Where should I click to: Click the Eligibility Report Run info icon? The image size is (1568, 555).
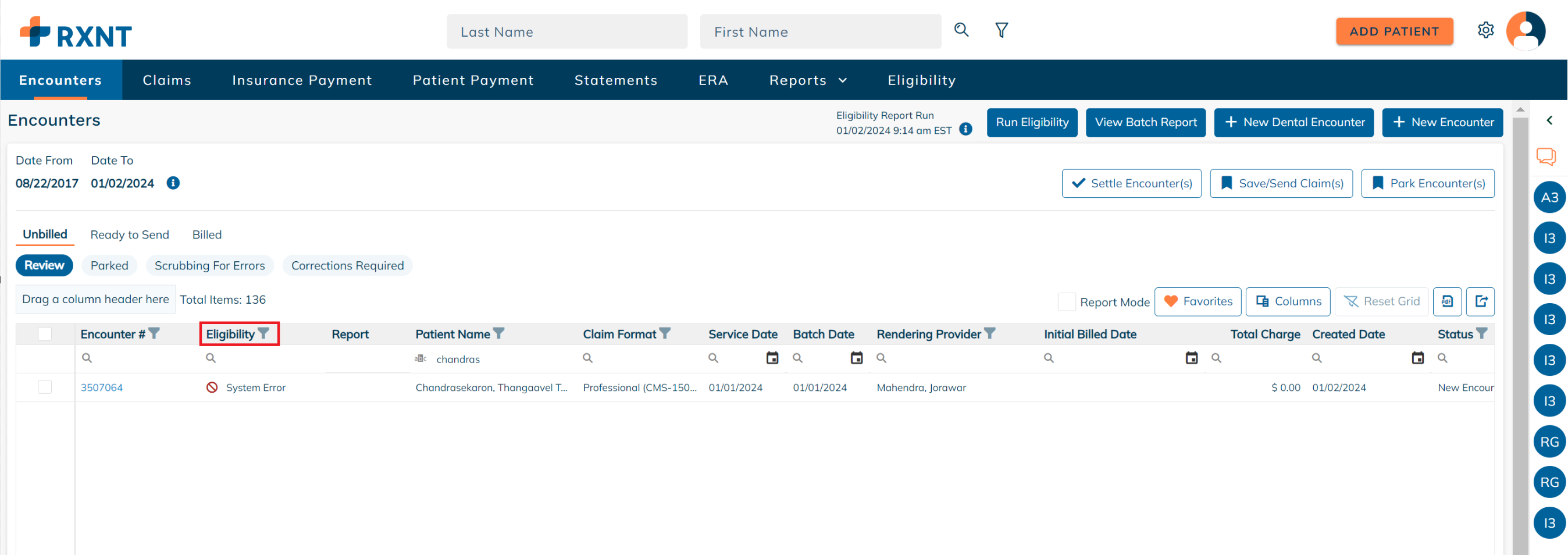(965, 130)
